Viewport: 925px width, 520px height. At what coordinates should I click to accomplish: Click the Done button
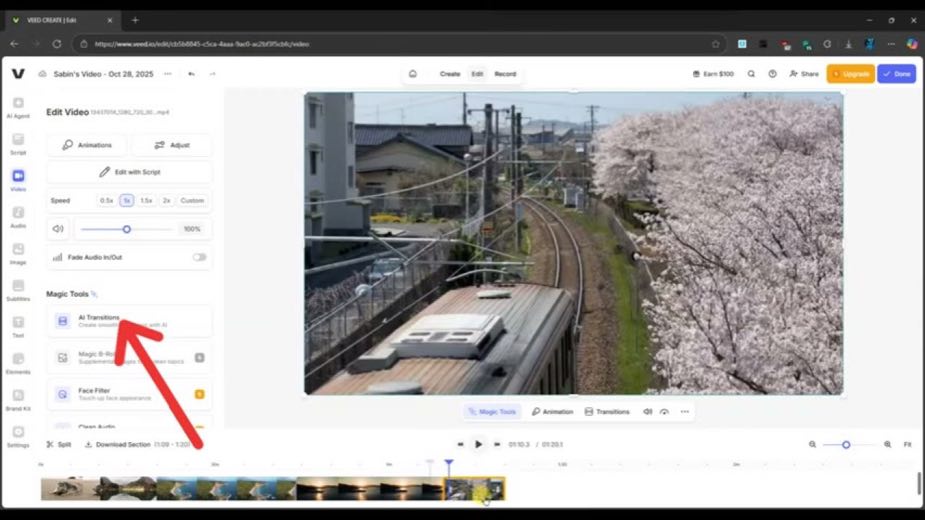coord(897,74)
